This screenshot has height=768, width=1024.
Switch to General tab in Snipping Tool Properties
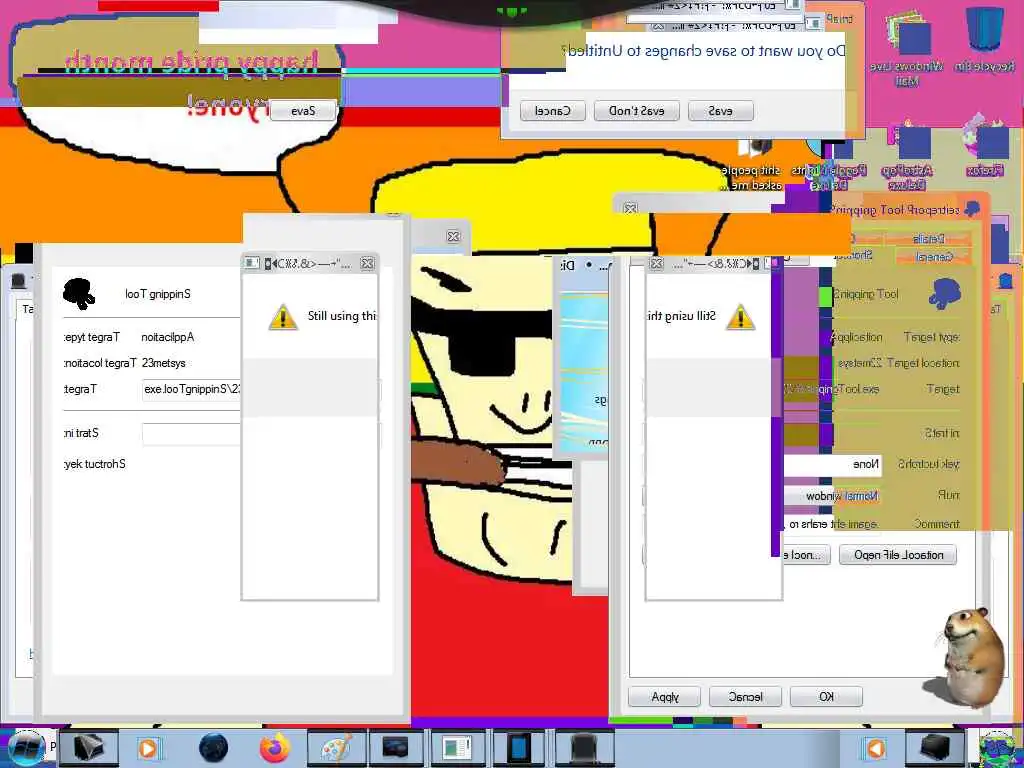click(934, 257)
